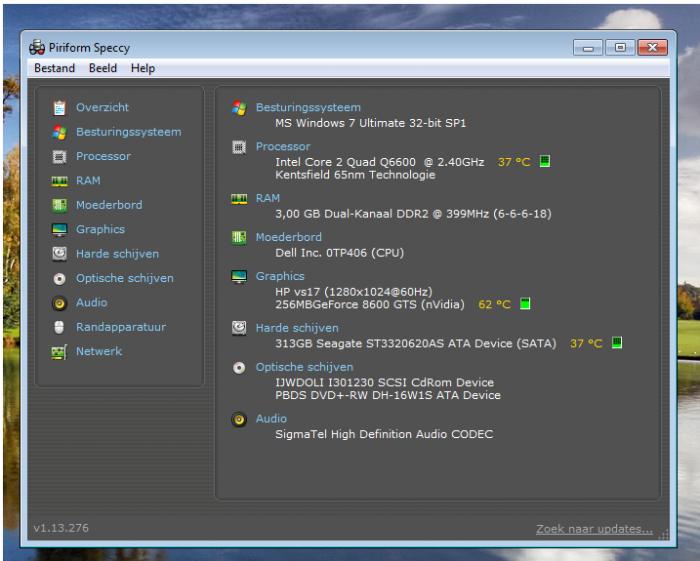Select Graphics in the sidebar
This screenshot has height=561, width=700.
pyautogui.click(x=100, y=229)
